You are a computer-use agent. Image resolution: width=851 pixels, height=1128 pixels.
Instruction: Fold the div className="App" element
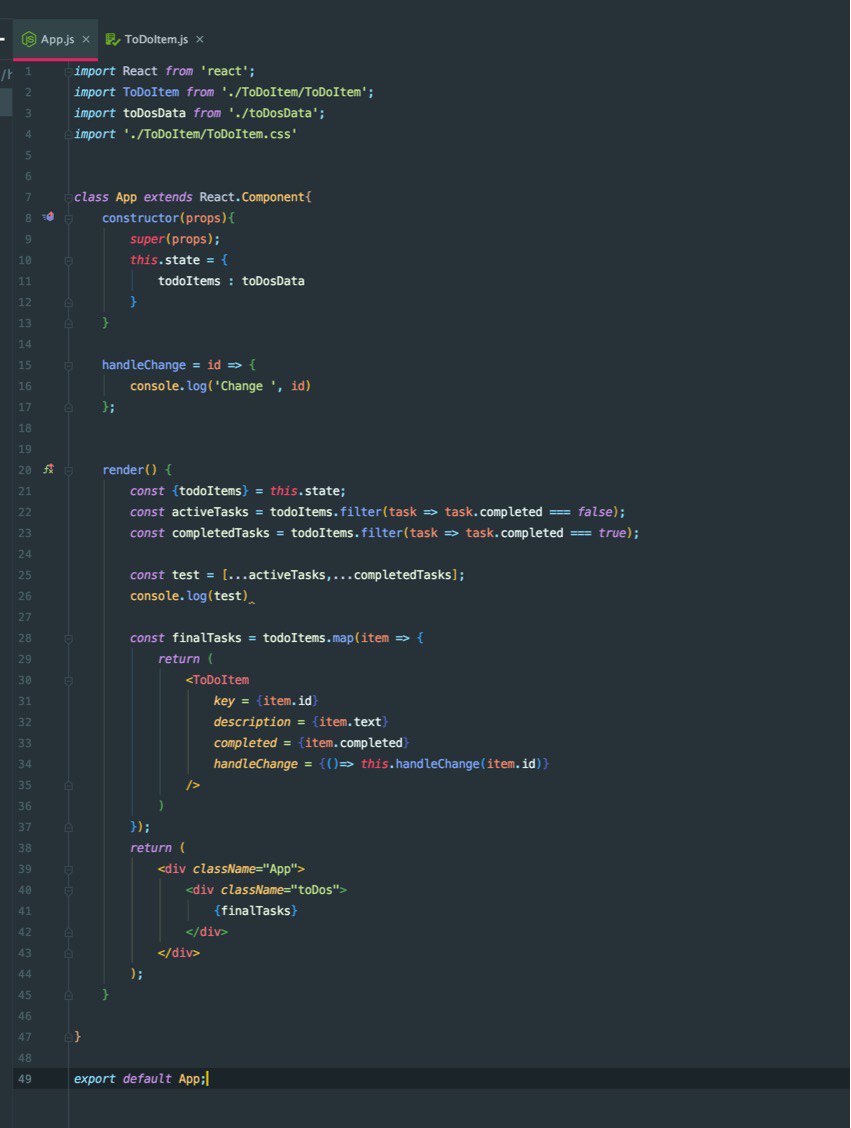coord(68,869)
